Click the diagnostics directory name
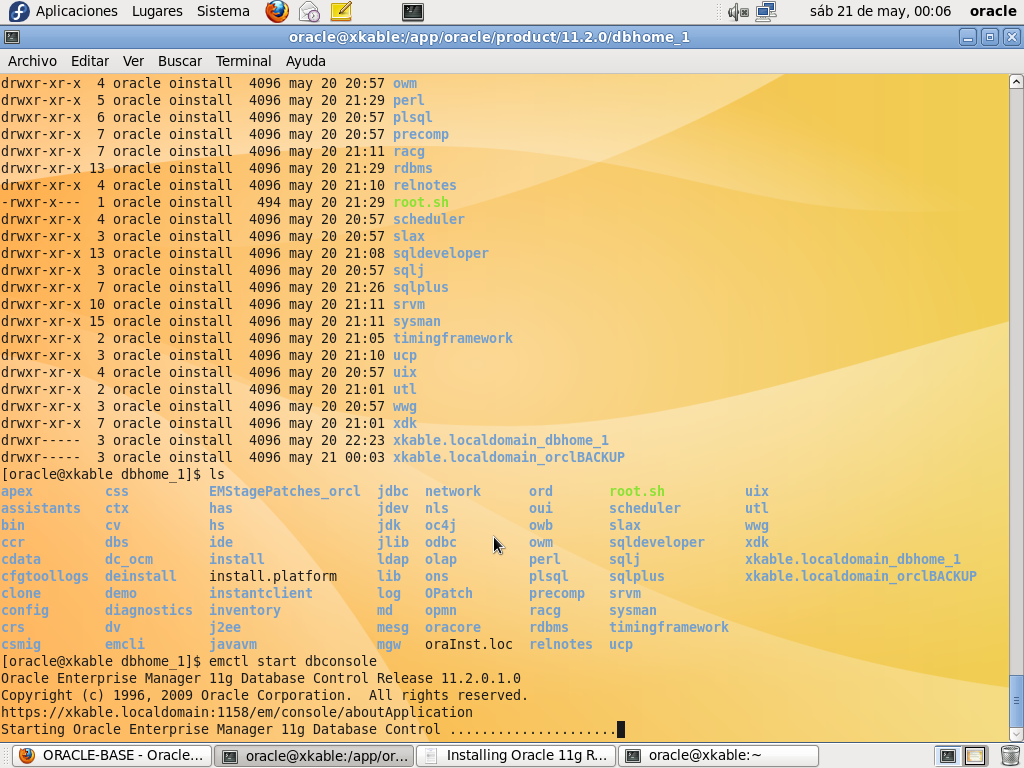This screenshot has width=1024, height=768. coord(148,610)
